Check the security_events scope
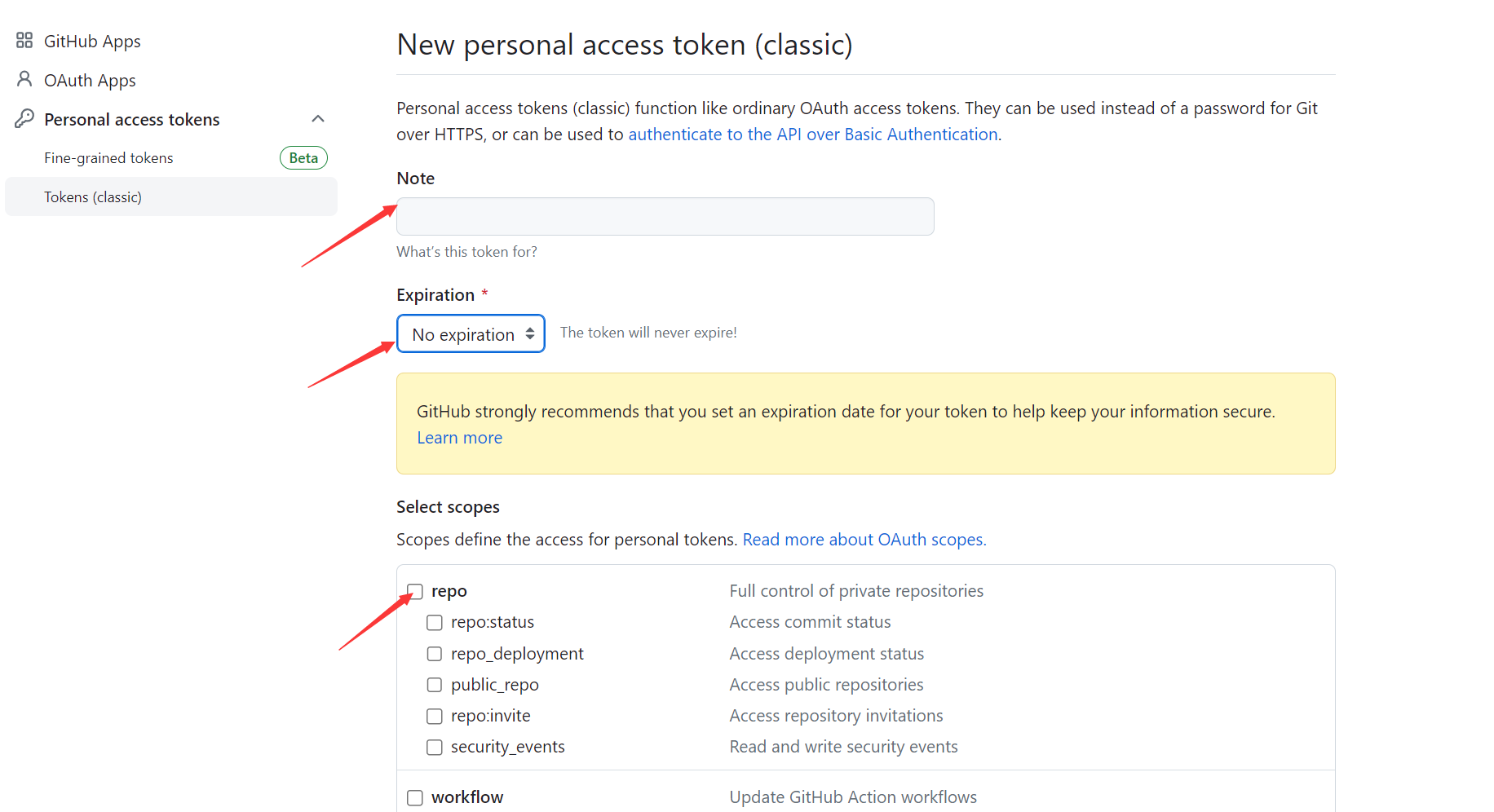Viewport: 1494px width, 812px height. point(435,747)
